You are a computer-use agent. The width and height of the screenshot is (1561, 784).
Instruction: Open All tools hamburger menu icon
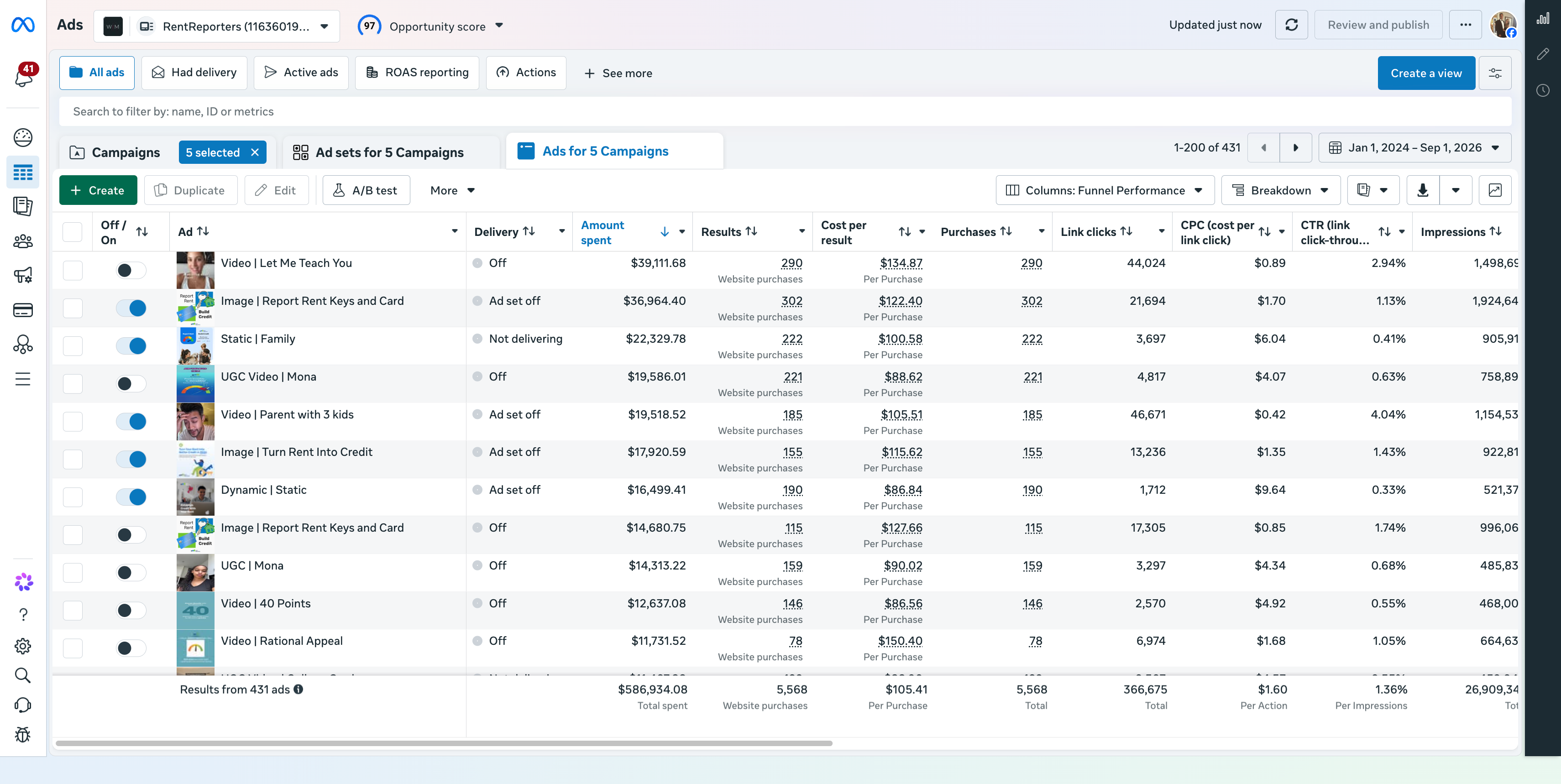click(23, 379)
